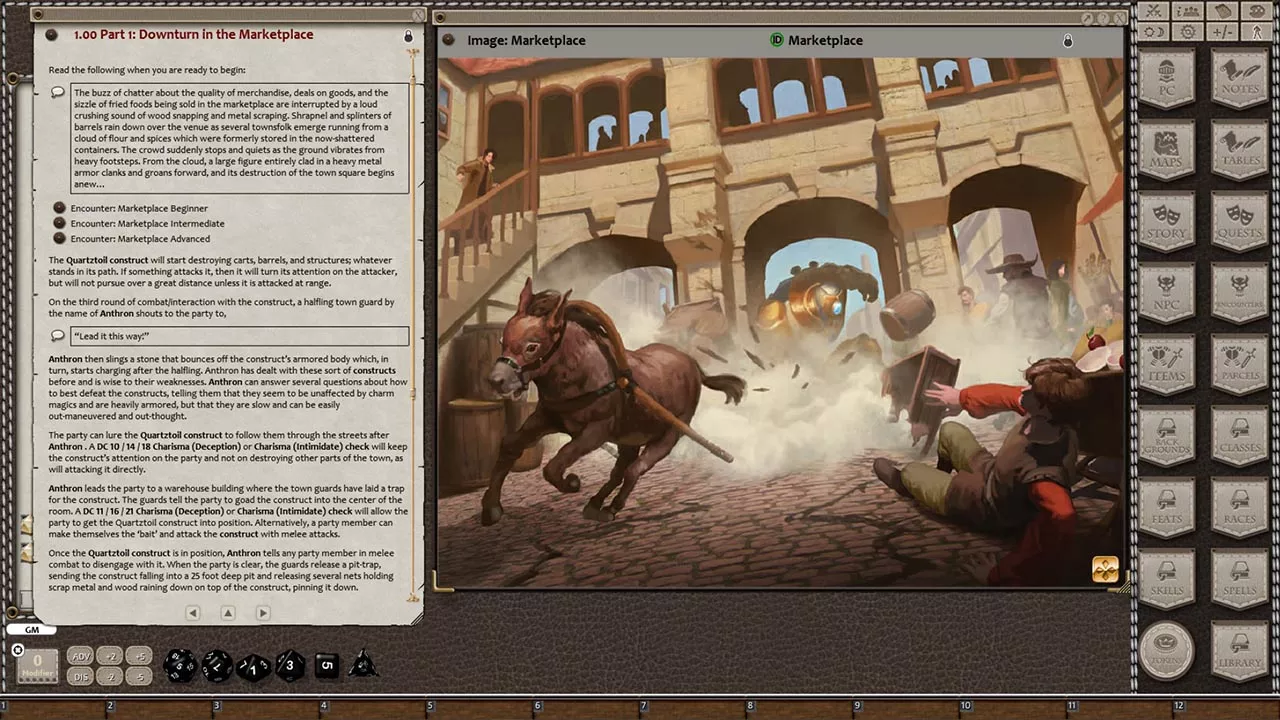This screenshot has width=1280, height=720.
Task: Open the Encounters sidebar button
Action: (x=1240, y=293)
